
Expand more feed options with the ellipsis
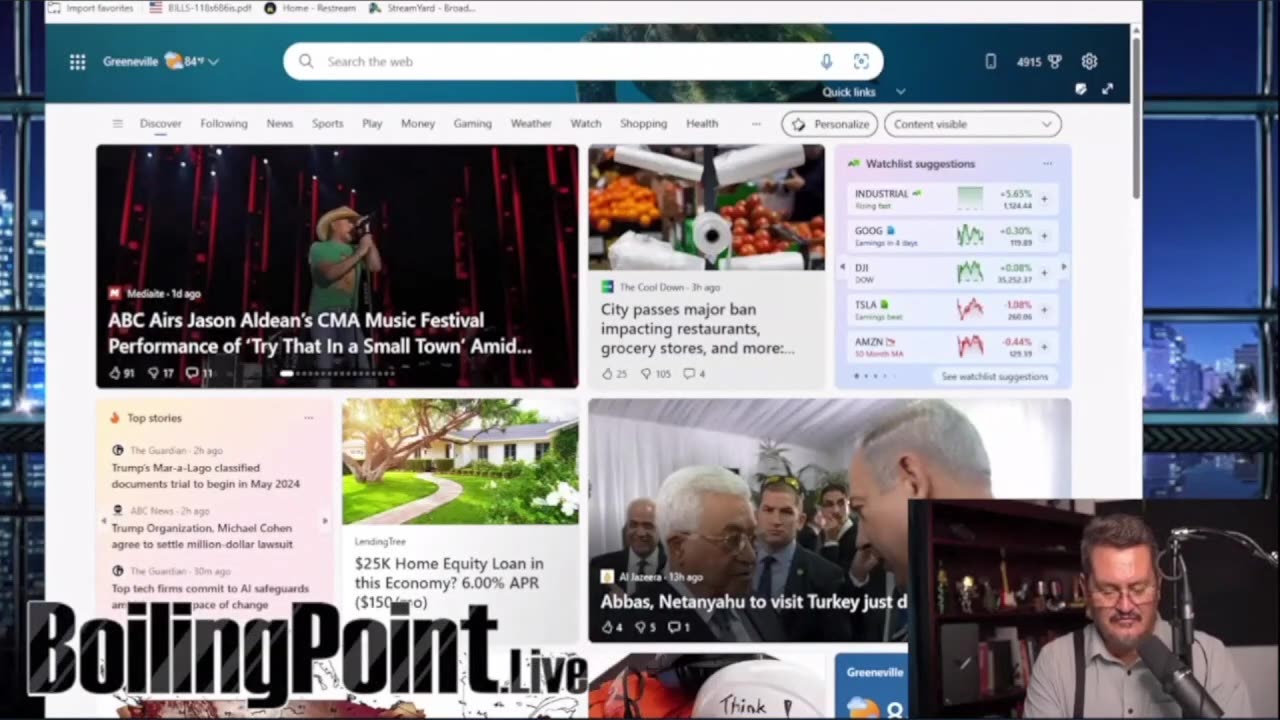click(x=756, y=124)
